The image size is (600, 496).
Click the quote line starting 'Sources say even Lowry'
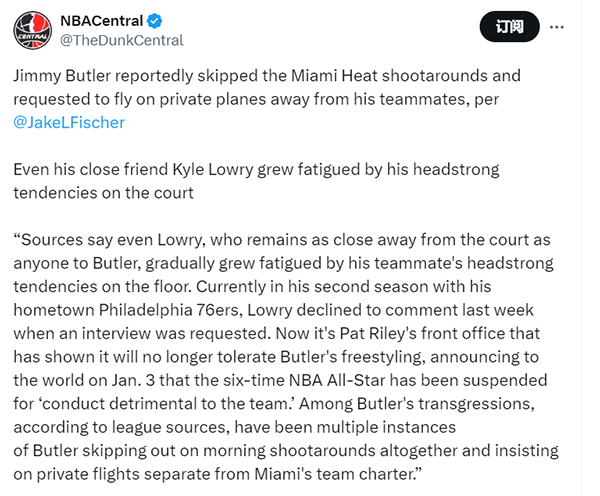(x=282, y=240)
